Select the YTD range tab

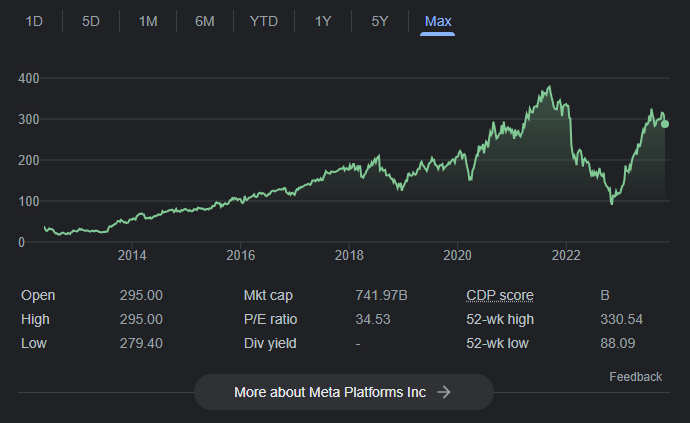(264, 21)
